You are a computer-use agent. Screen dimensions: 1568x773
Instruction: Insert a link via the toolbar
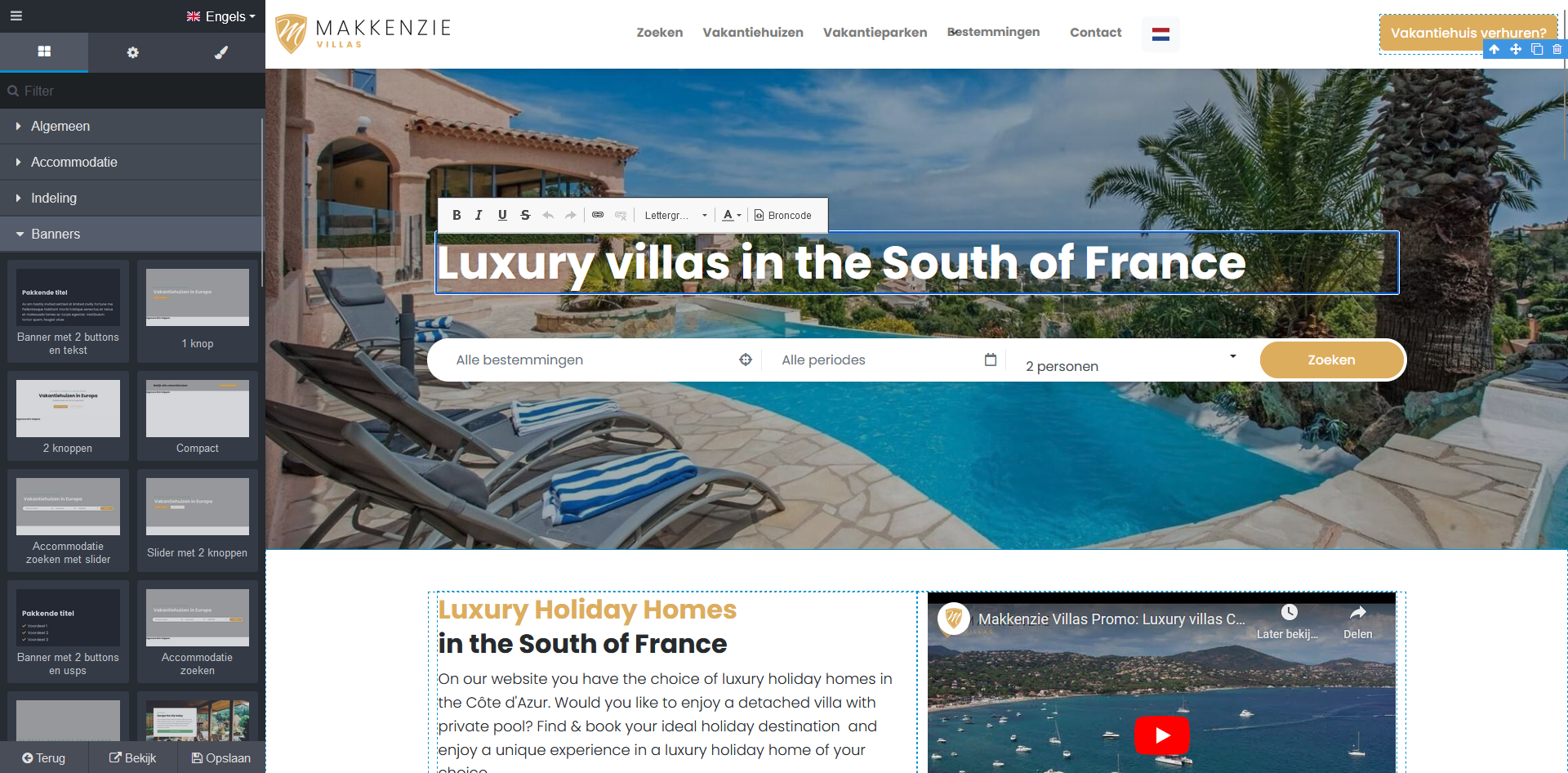[598, 215]
